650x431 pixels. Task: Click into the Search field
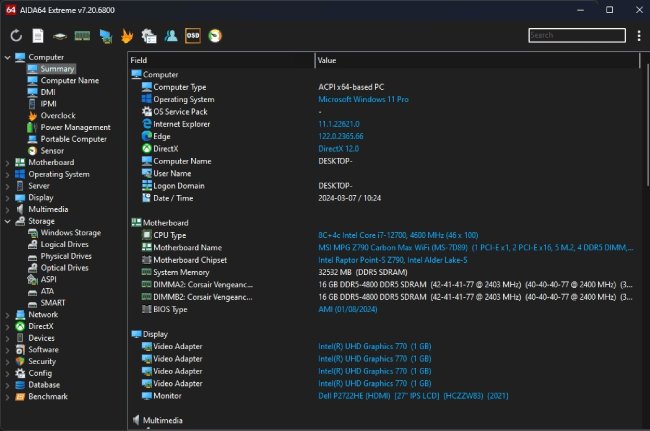pyautogui.click(x=577, y=35)
